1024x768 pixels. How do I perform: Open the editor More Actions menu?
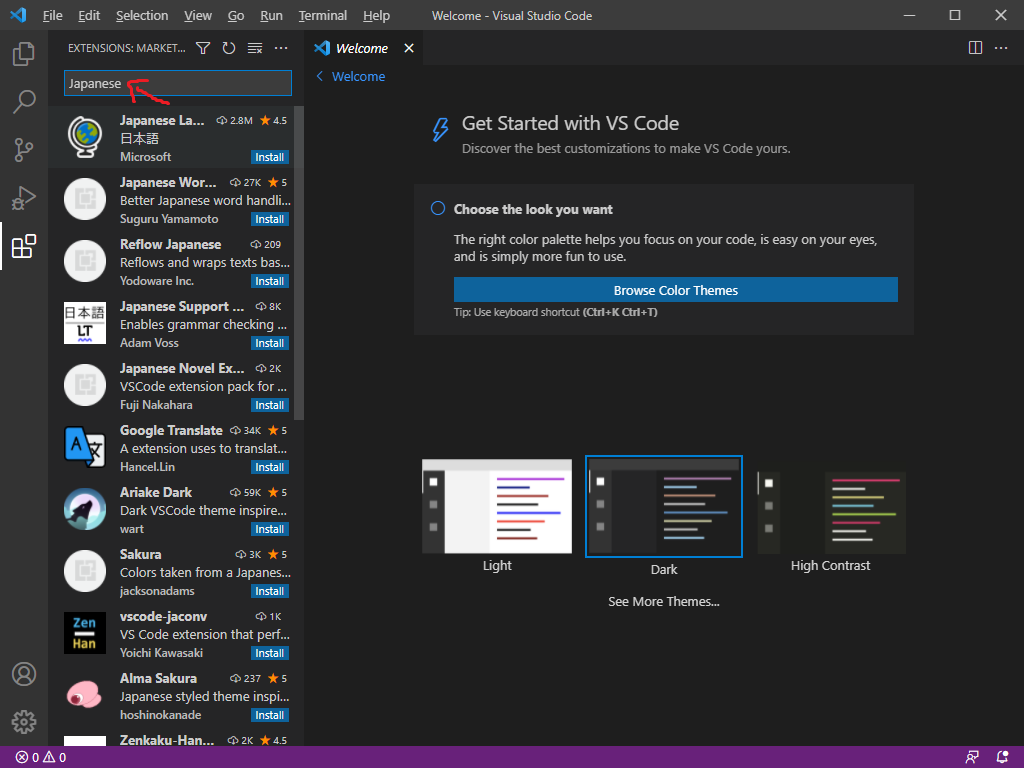pos(1001,47)
